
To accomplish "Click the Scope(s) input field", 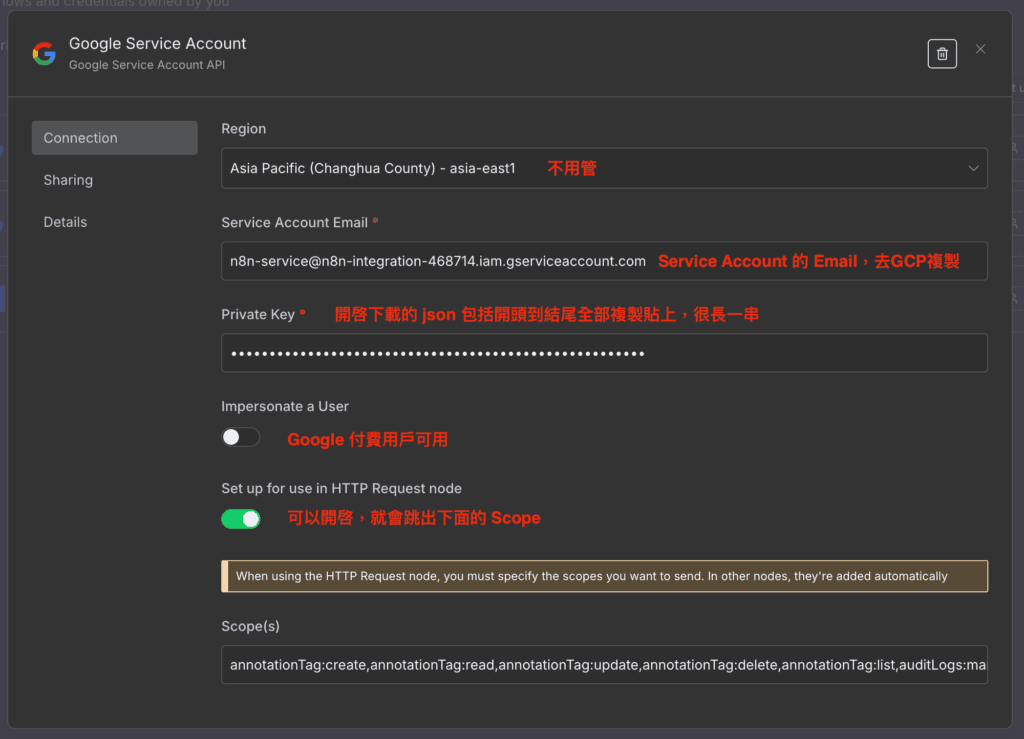I will coord(604,665).
